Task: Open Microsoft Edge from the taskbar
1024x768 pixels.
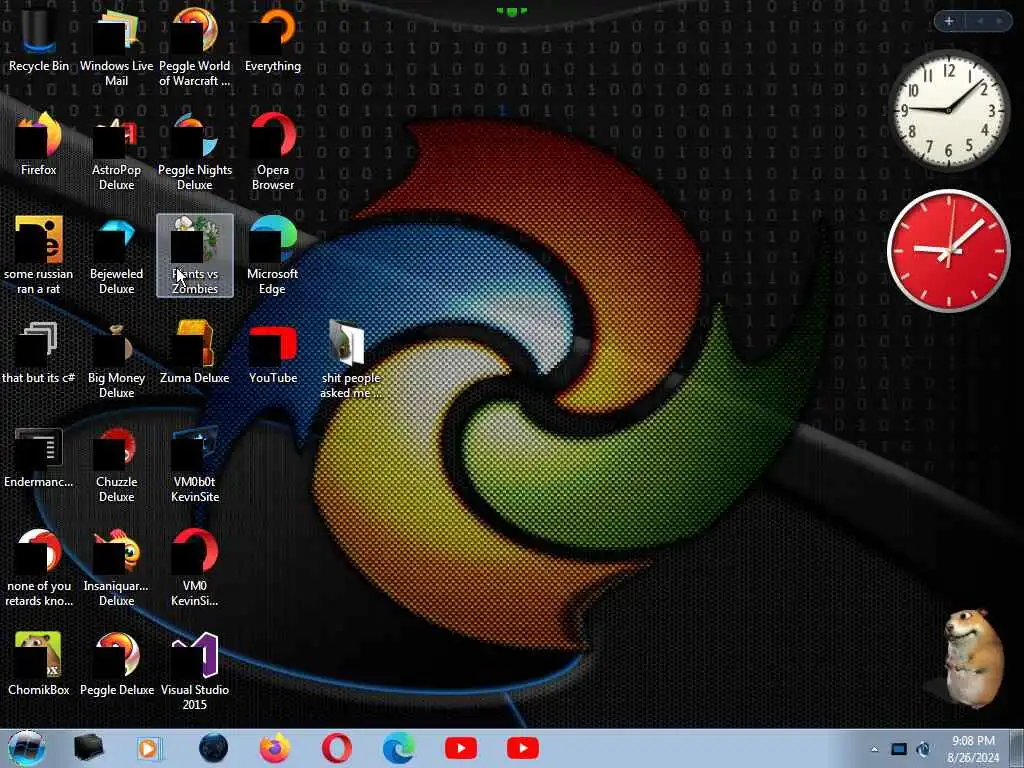Action: (x=398, y=748)
